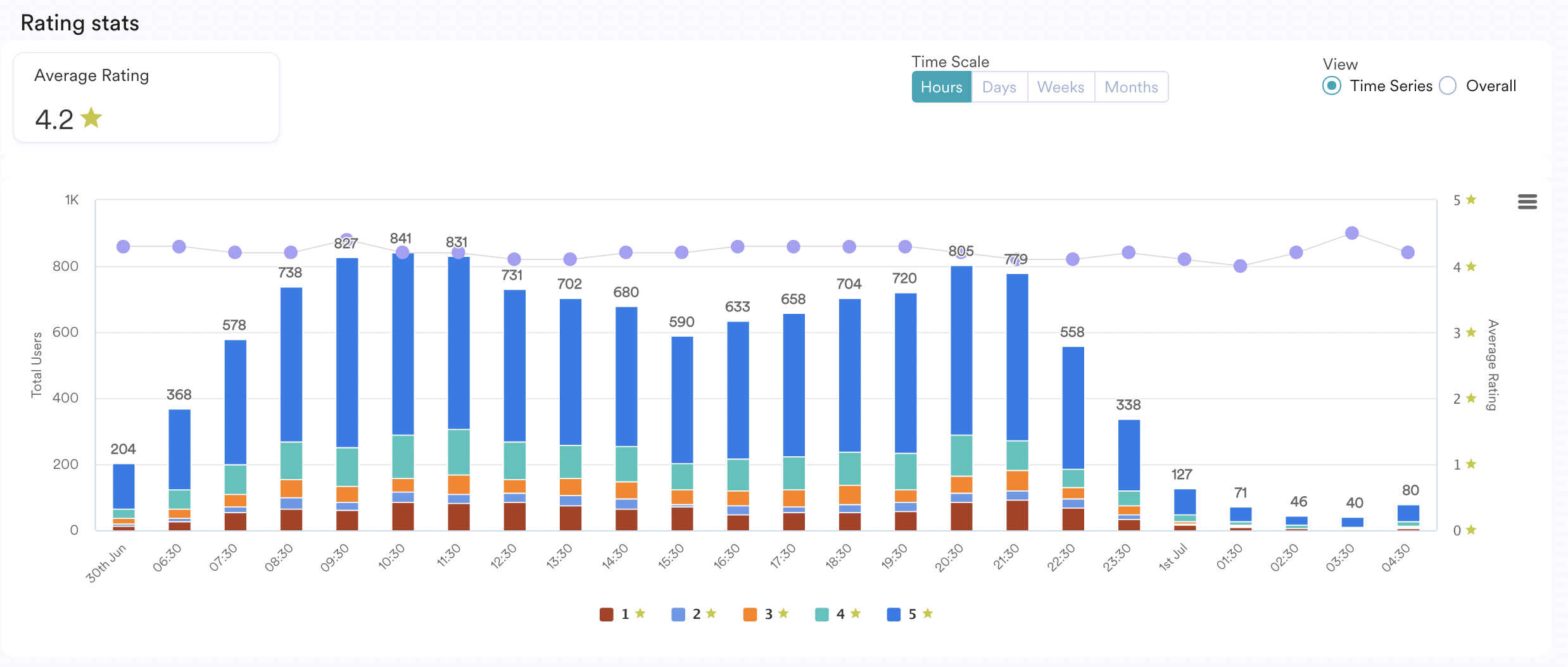
Task: Click the average rating dot above 03:30
Action: 1351,233
